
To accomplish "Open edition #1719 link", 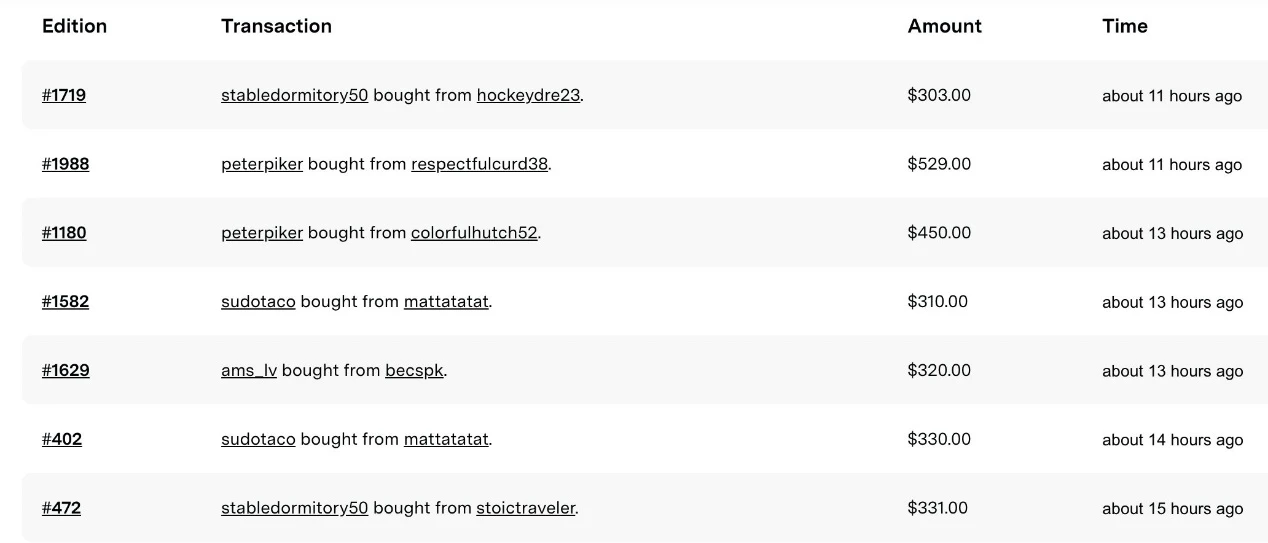I will point(64,95).
